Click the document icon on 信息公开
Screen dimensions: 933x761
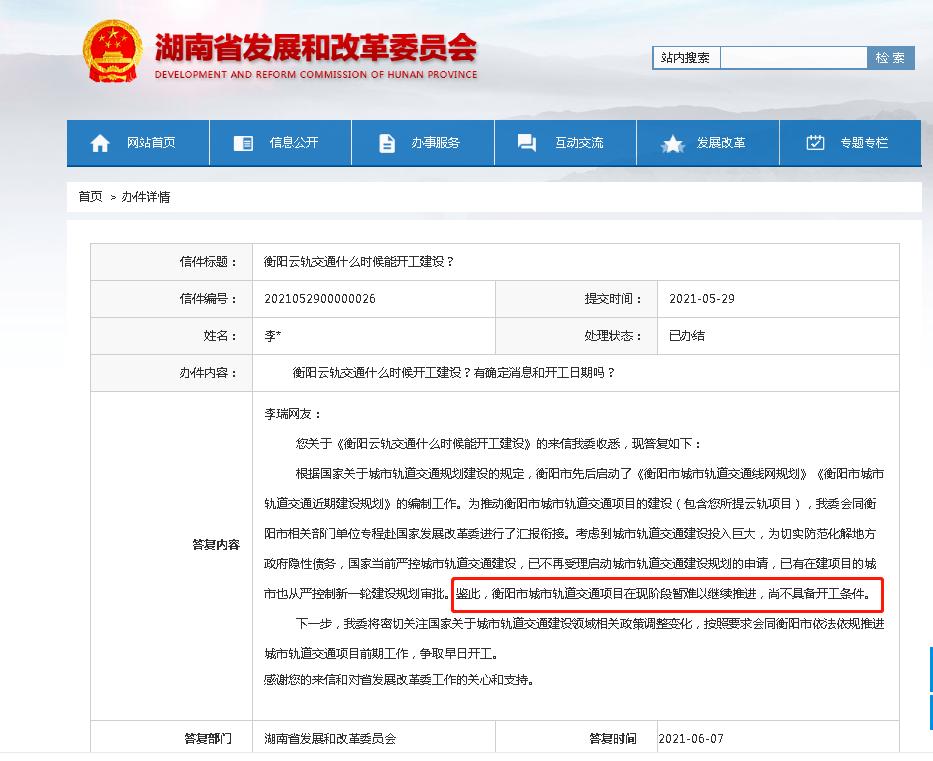coord(242,143)
